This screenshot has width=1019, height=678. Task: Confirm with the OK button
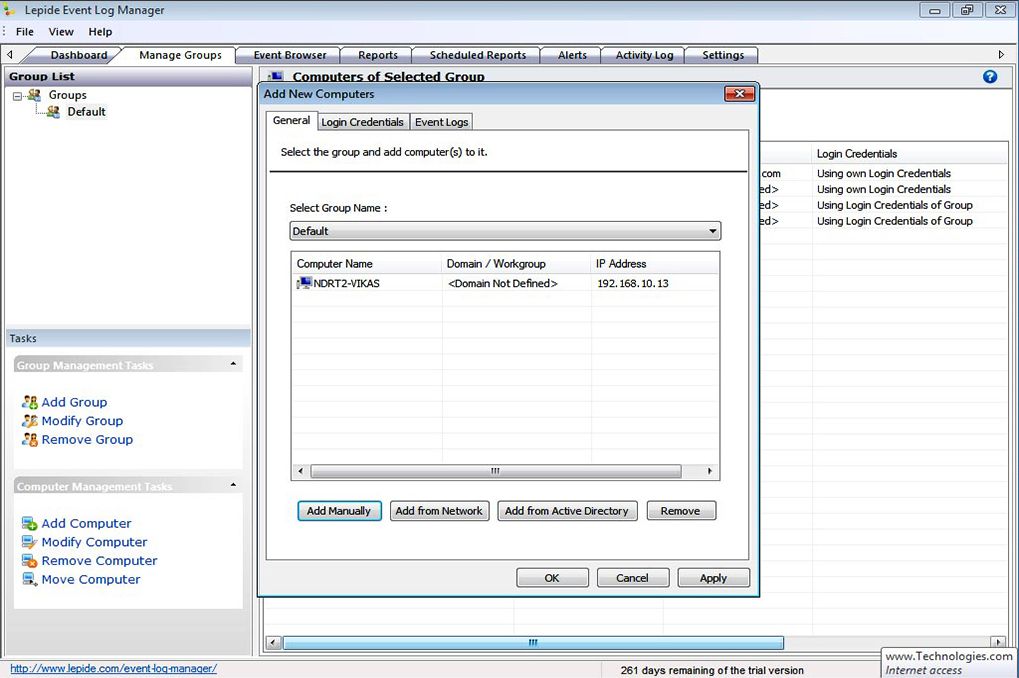(x=552, y=578)
